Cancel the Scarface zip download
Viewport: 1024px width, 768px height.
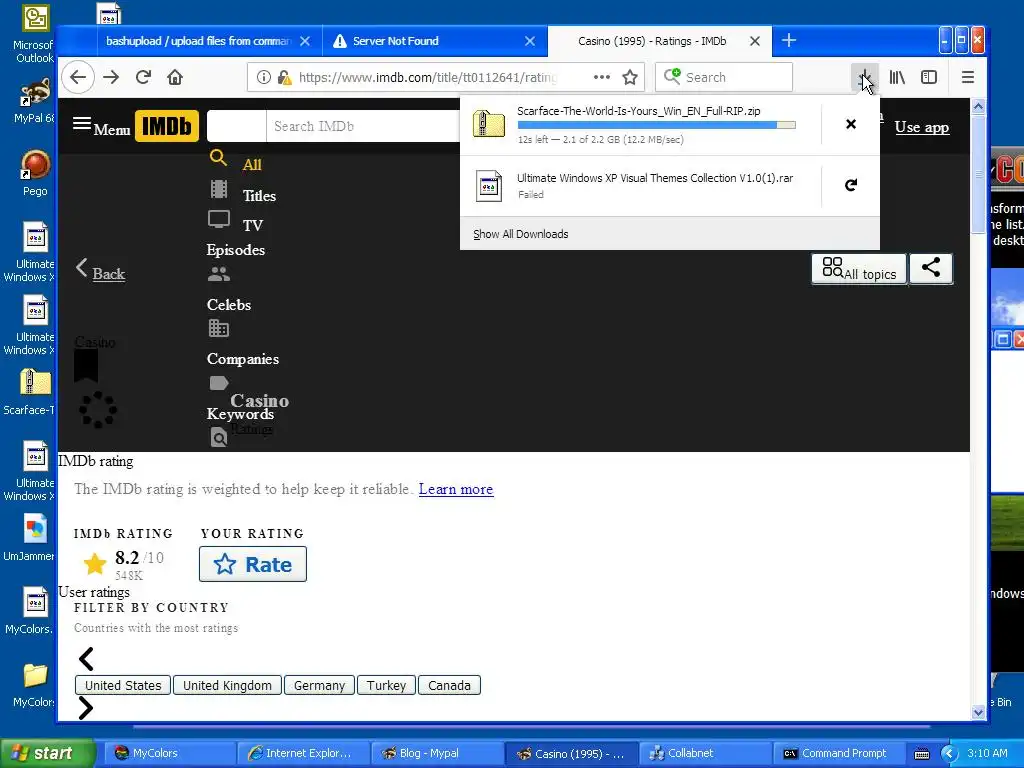[850, 123]
